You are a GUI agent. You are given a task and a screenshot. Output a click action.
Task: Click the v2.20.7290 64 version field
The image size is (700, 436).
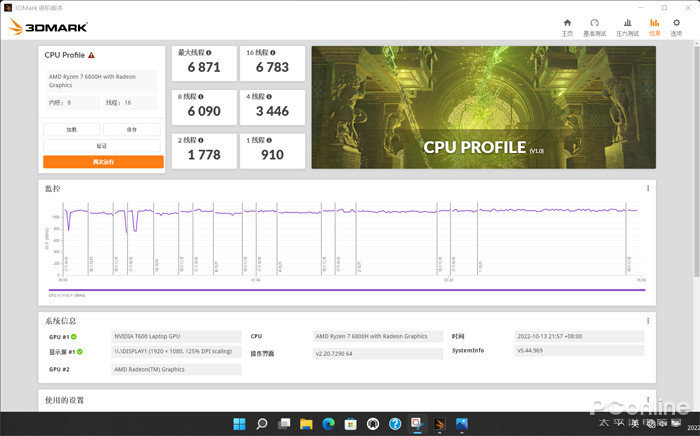pyautogui.click(x=378, y=353)
